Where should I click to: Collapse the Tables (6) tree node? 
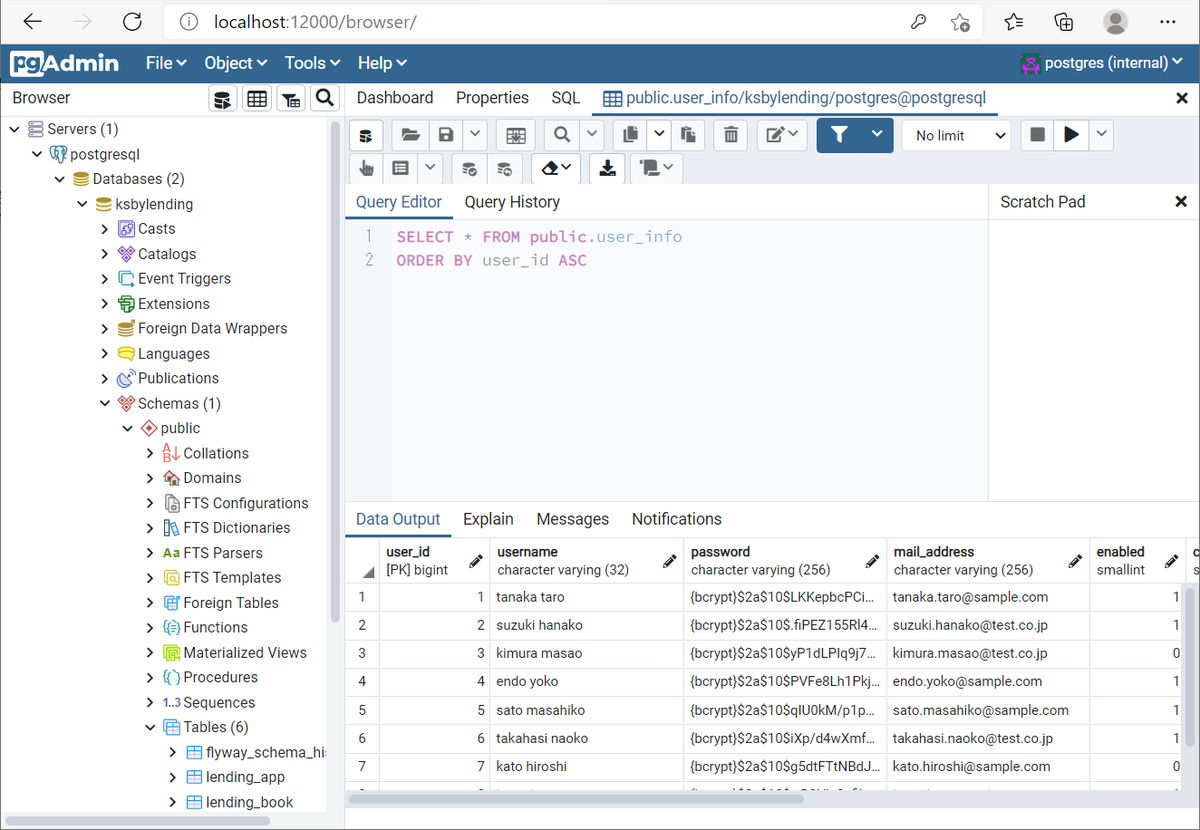pyautogui.click(x=151, y=727)
